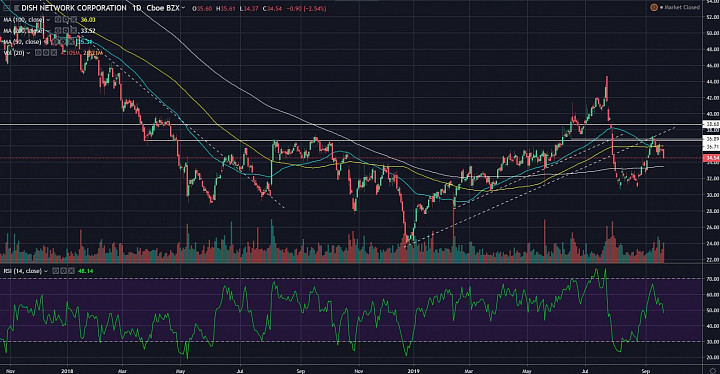The height and width of the screenshot is (374, 720).
Task: Click the square icon before the DISH title
Action: tap(17, 8)
